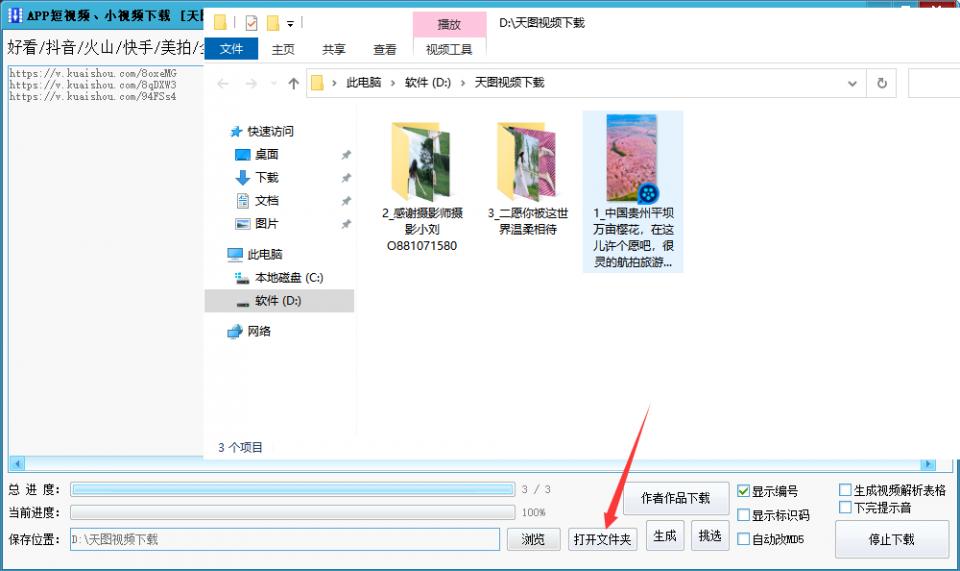This screenshot has width=960, height=571.
Task: Select folder 3_二愿你被这世界温柔相待
Action: (527, 179)
